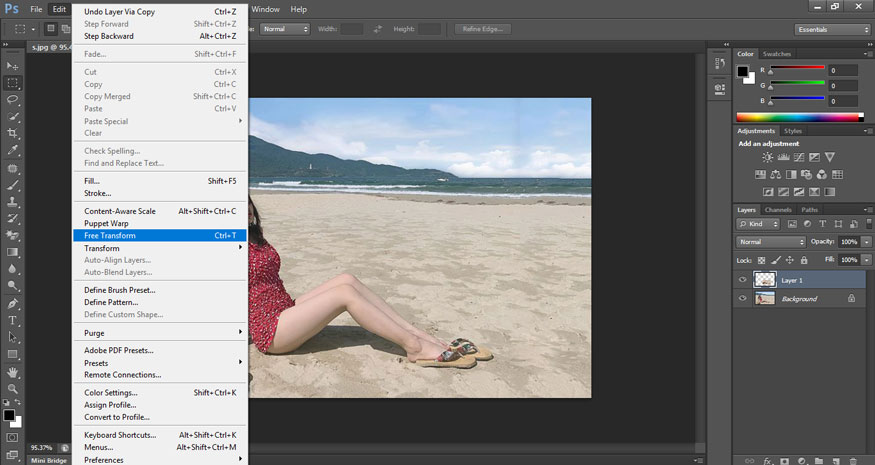This screenshot has width=875, height=465.
Task: Select the Horizontal Type tool
Action: click(13, 320)
